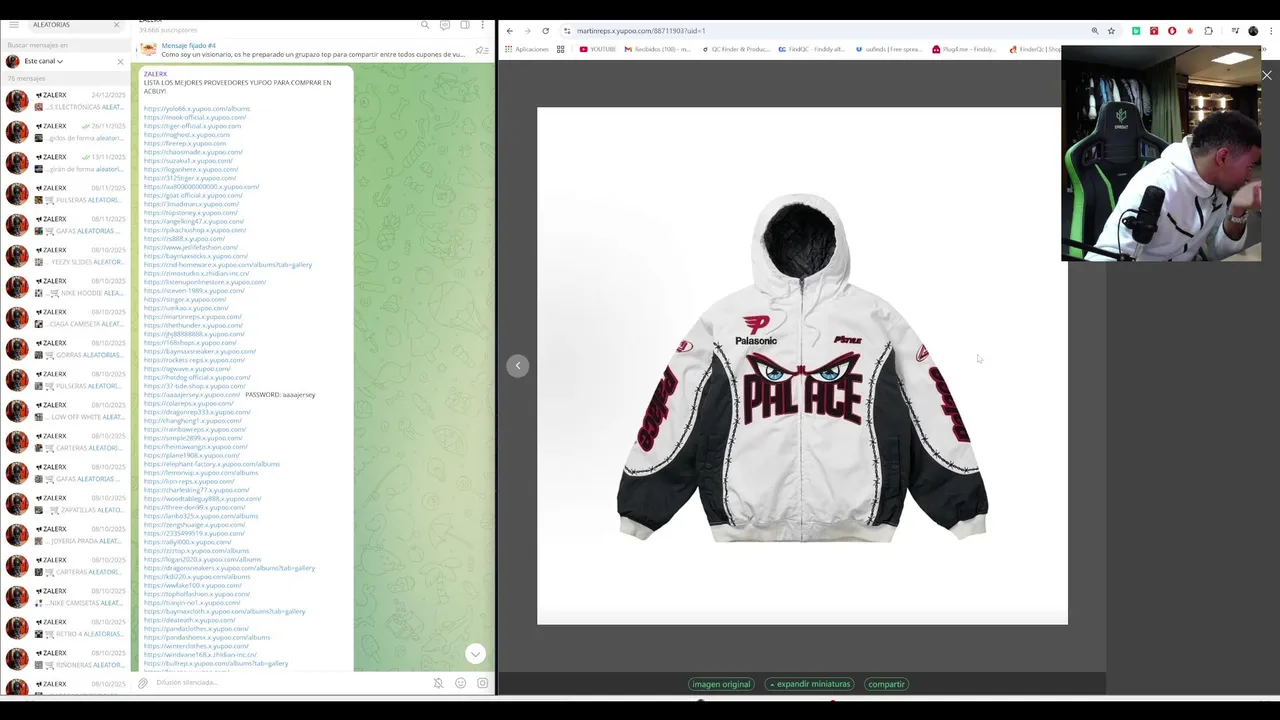
Task: Click the green browser extension icon
Action: click(x=1136, y=31)
